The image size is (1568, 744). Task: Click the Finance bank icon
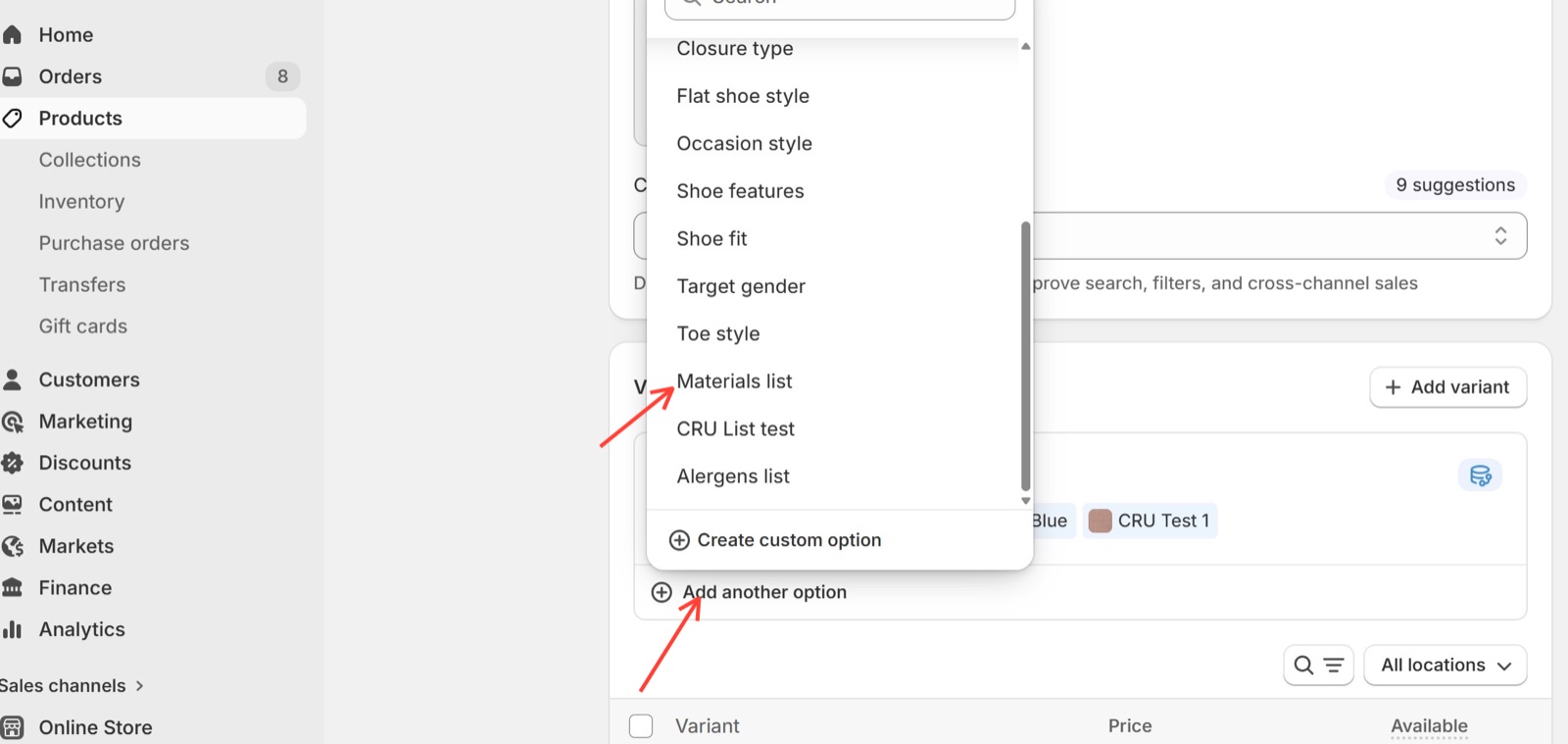coord(12,588)
